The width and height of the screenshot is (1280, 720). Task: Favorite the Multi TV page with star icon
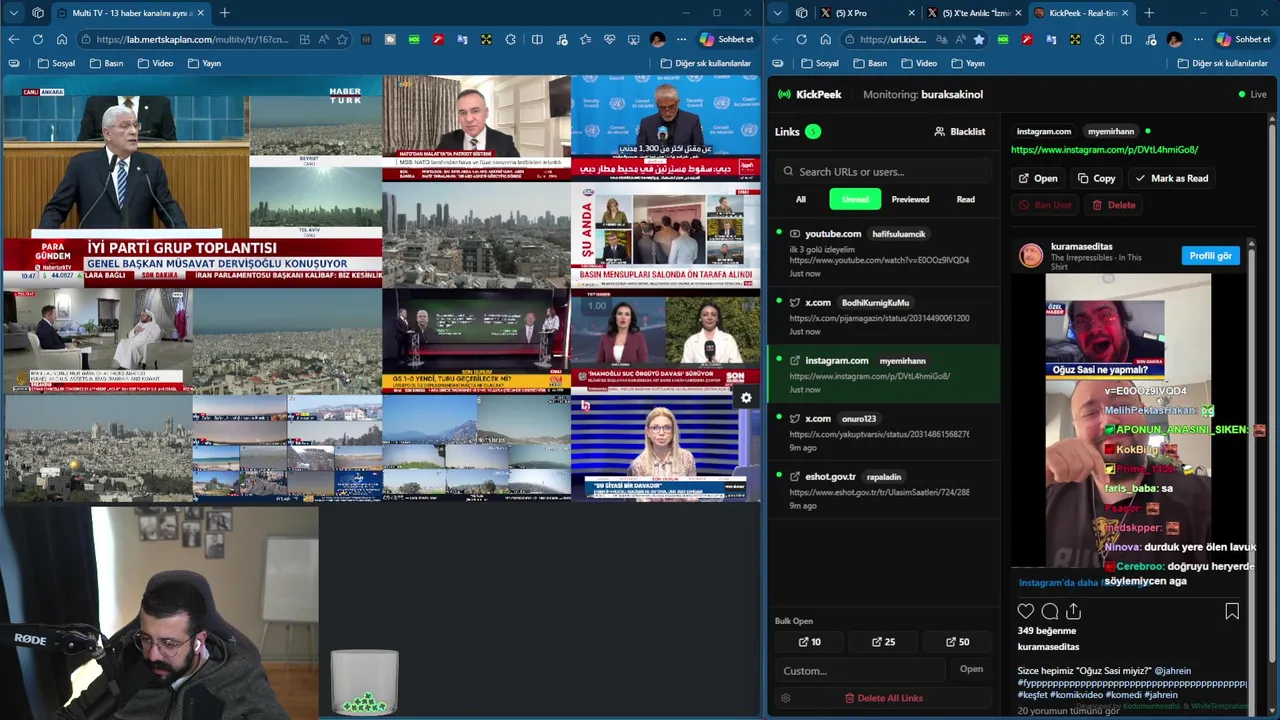point(342,39)
